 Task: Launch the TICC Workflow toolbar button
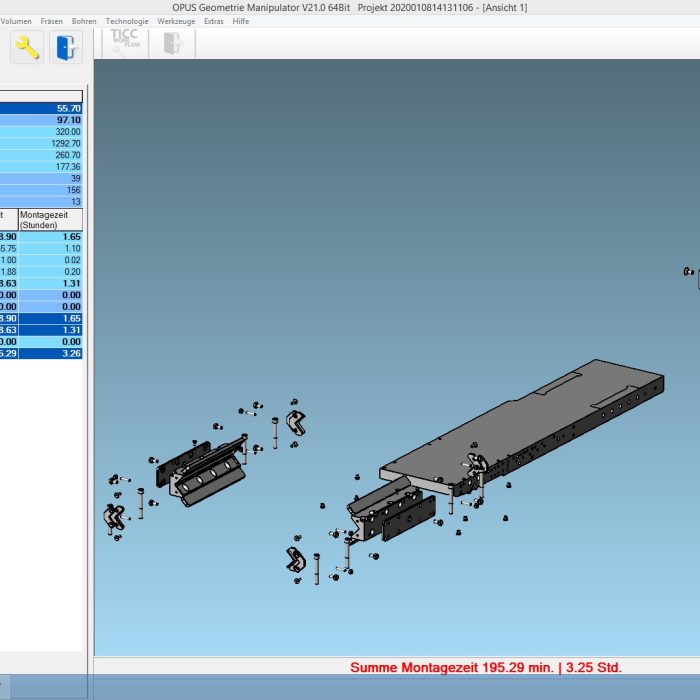(125, 43)
